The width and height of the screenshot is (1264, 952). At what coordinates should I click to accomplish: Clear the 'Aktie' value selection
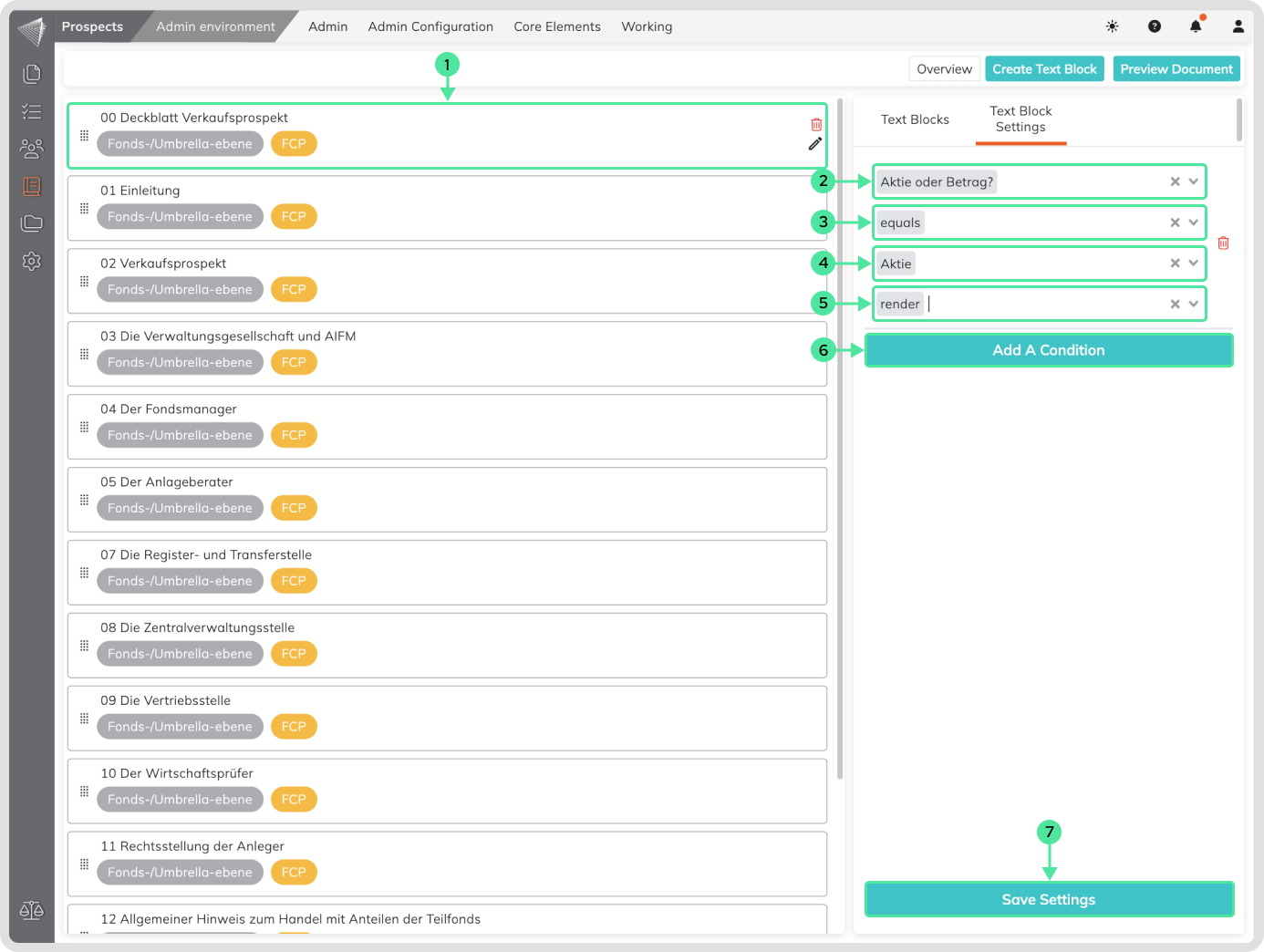point(1175,264)
